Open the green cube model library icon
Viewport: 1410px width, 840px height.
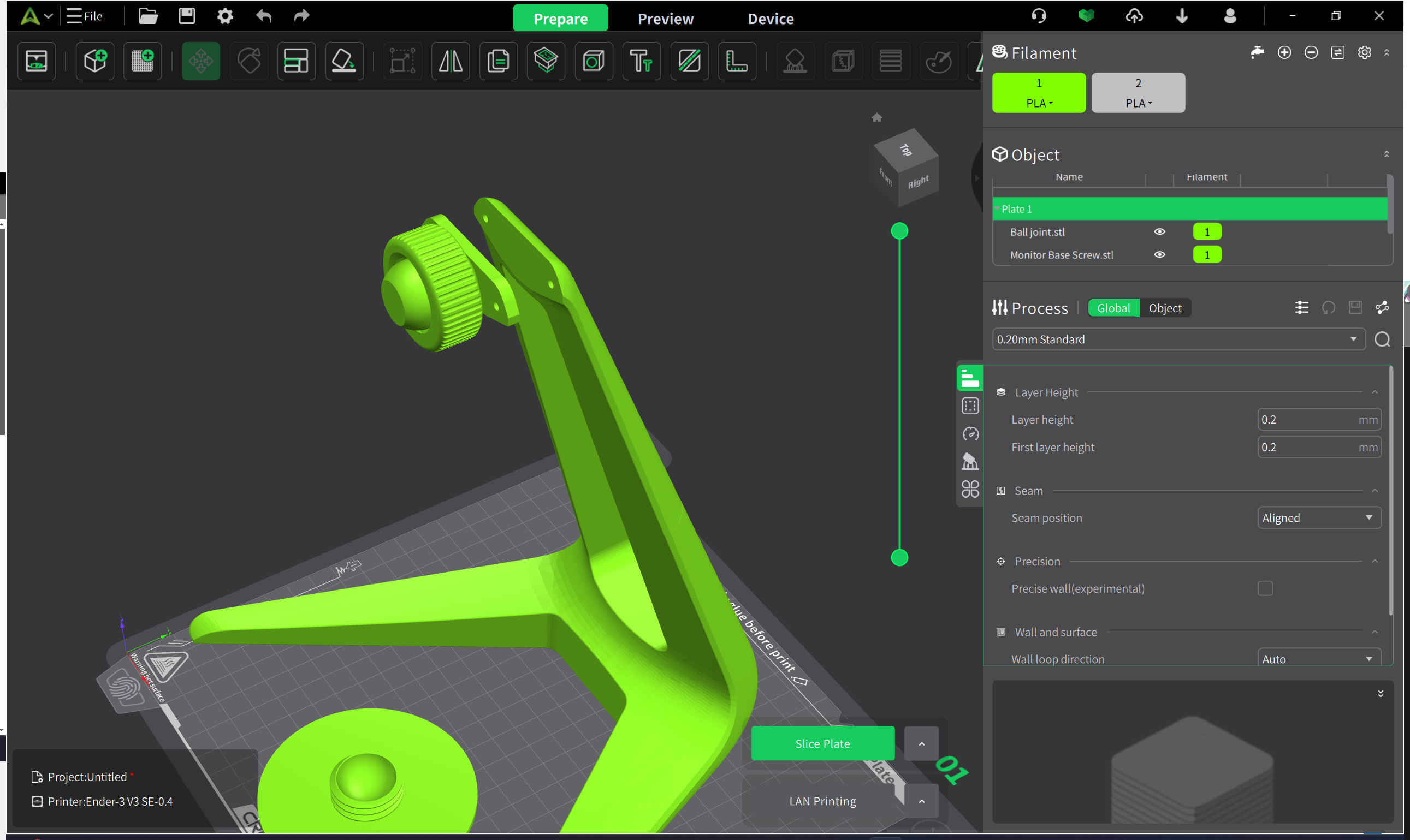tap(1087, 16)
